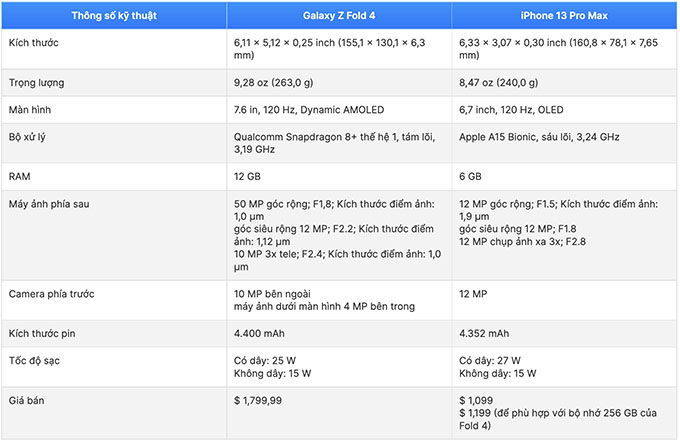This screenshot has height=442, width=680.
Task: Click '10 MP 3x tele; F2.4' camera text
Action: (278, 254)
